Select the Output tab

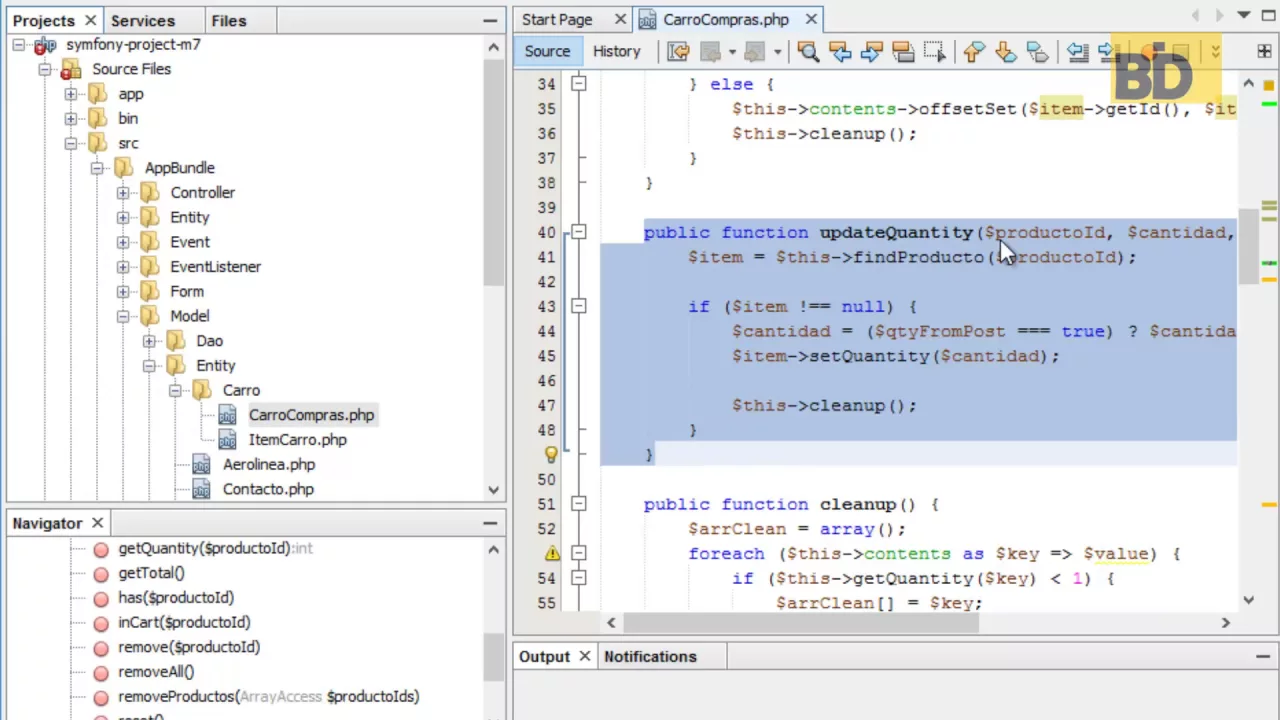click(544, 656)
